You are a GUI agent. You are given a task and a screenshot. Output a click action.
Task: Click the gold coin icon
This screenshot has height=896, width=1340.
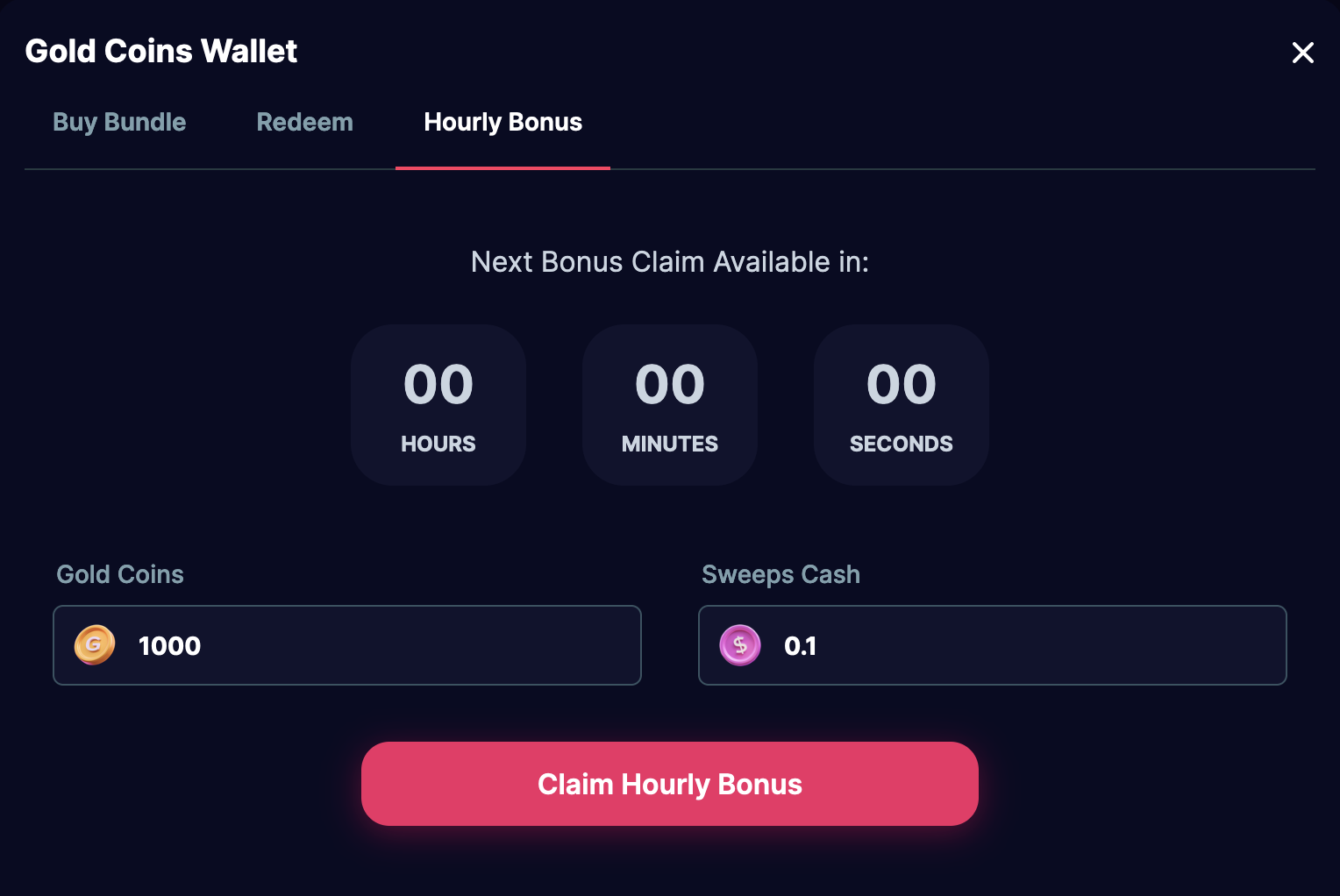pos(95,645)
